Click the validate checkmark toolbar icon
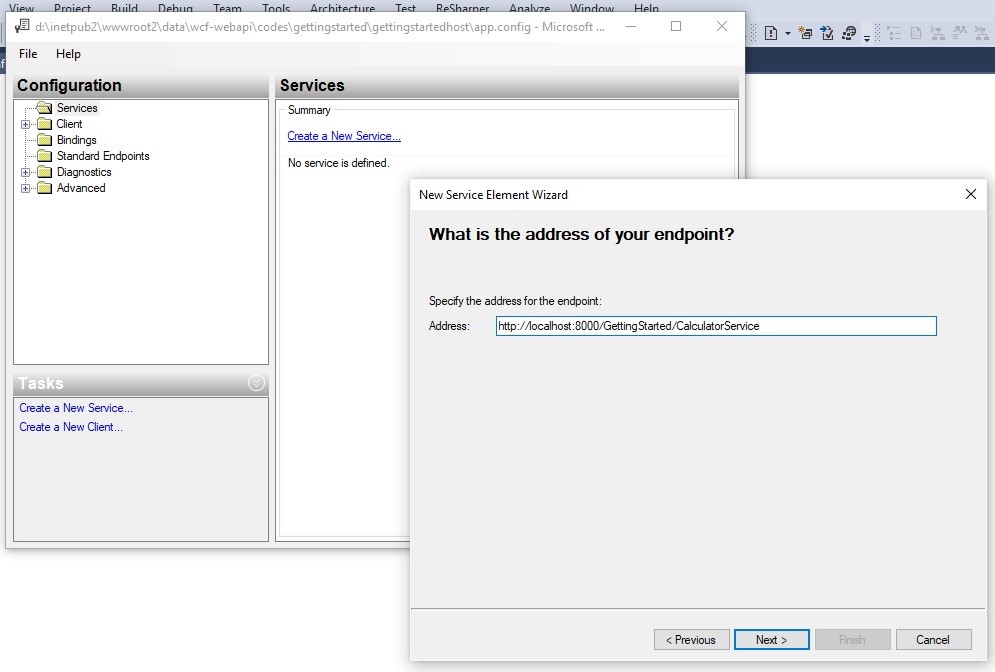Viewport: 995px width, 672px height. click(x=828, y=32)
